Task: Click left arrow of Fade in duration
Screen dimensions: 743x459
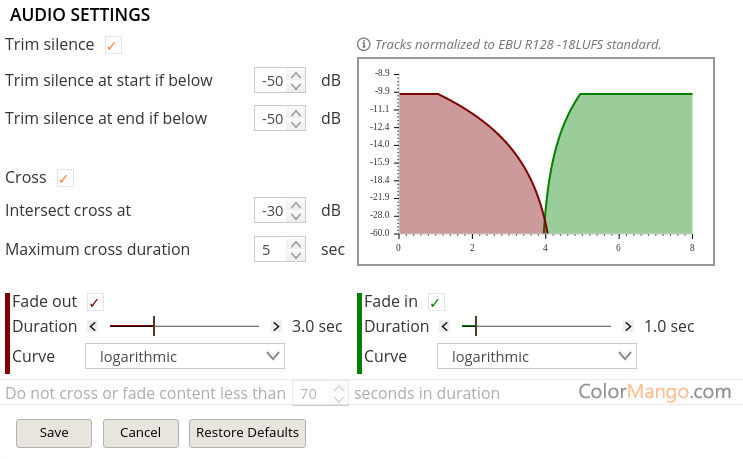Action: point(445,327)
